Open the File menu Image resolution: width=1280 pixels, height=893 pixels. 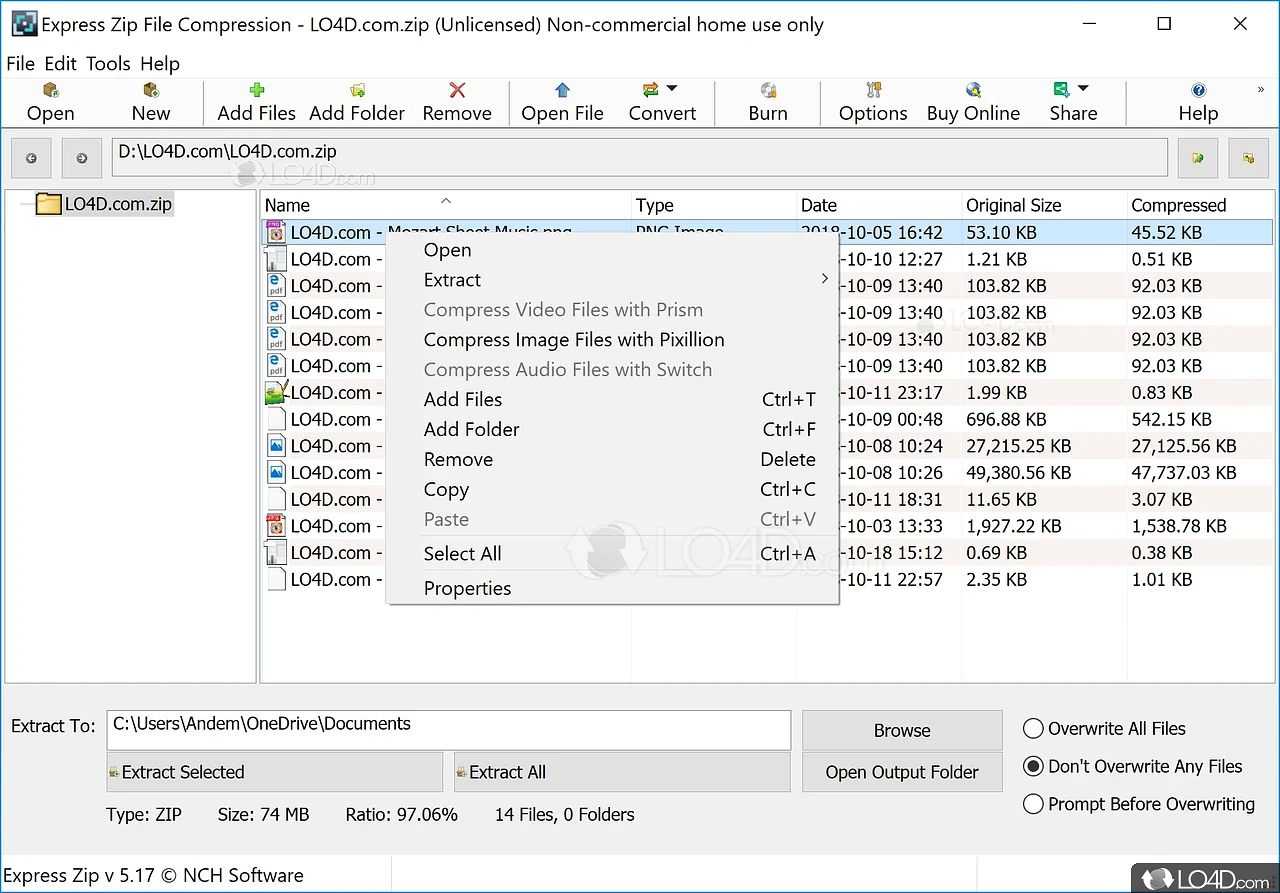(20, 63)
